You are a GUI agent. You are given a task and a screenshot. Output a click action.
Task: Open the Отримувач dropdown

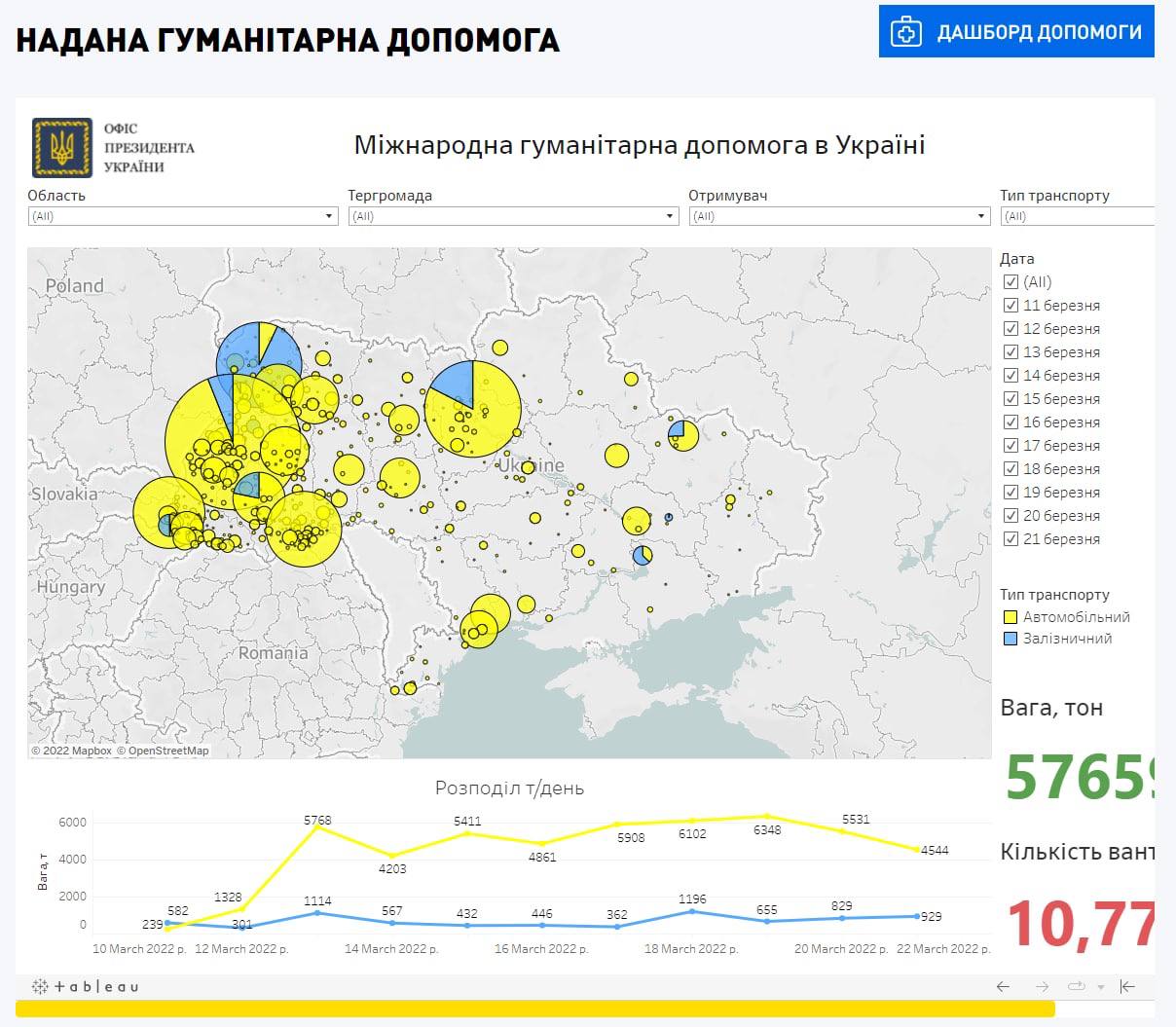pyautogui.click(x=981, y=215)
